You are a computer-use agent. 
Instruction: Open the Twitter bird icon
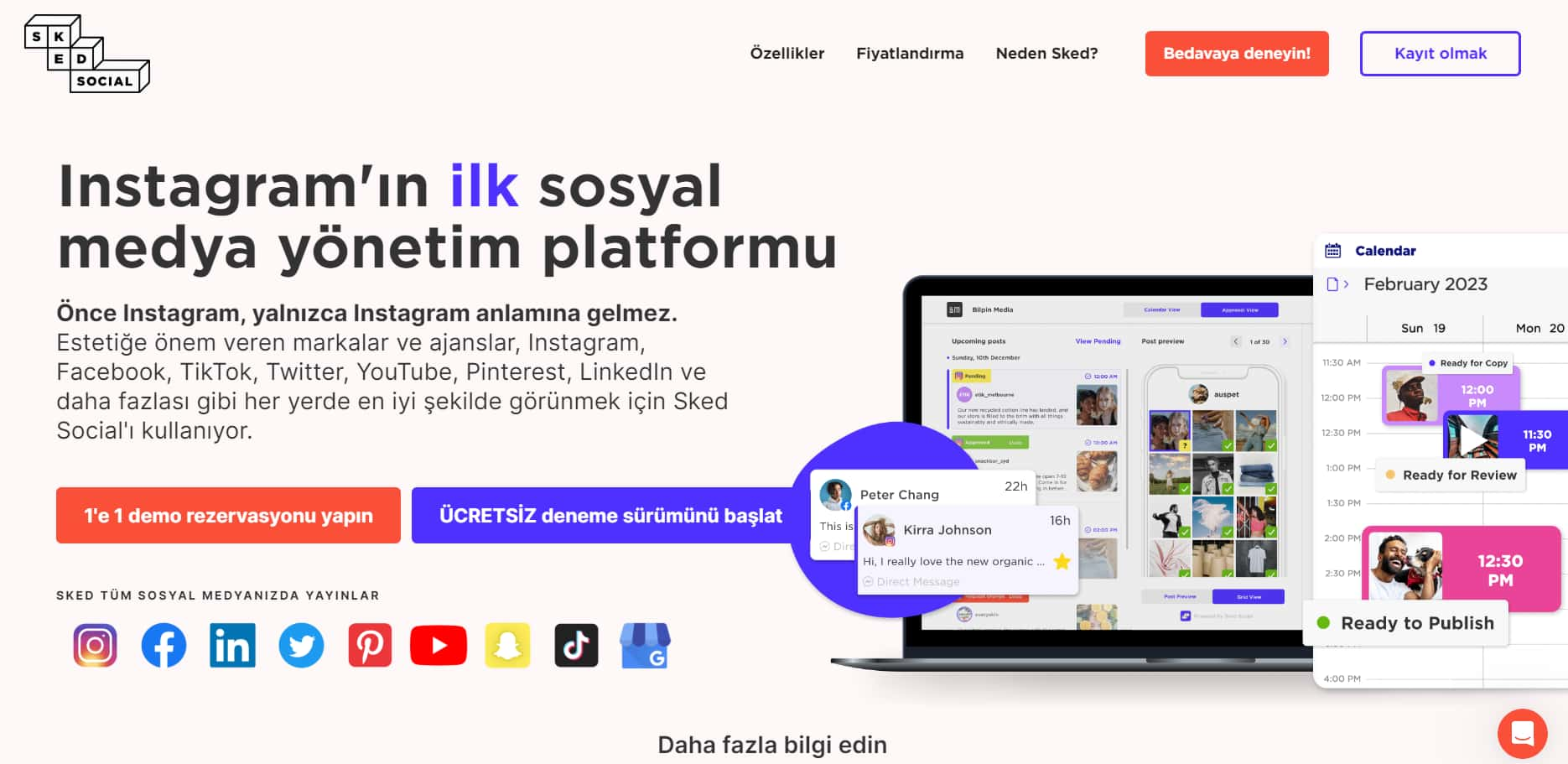301,646
